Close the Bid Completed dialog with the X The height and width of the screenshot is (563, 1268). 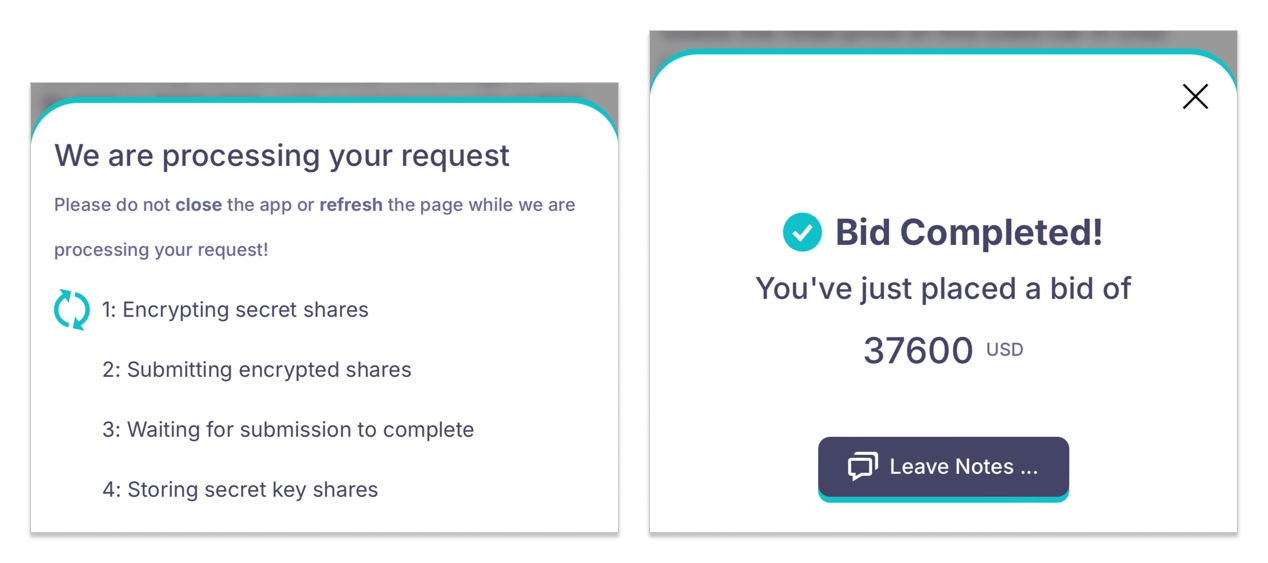pos(1195,96)
